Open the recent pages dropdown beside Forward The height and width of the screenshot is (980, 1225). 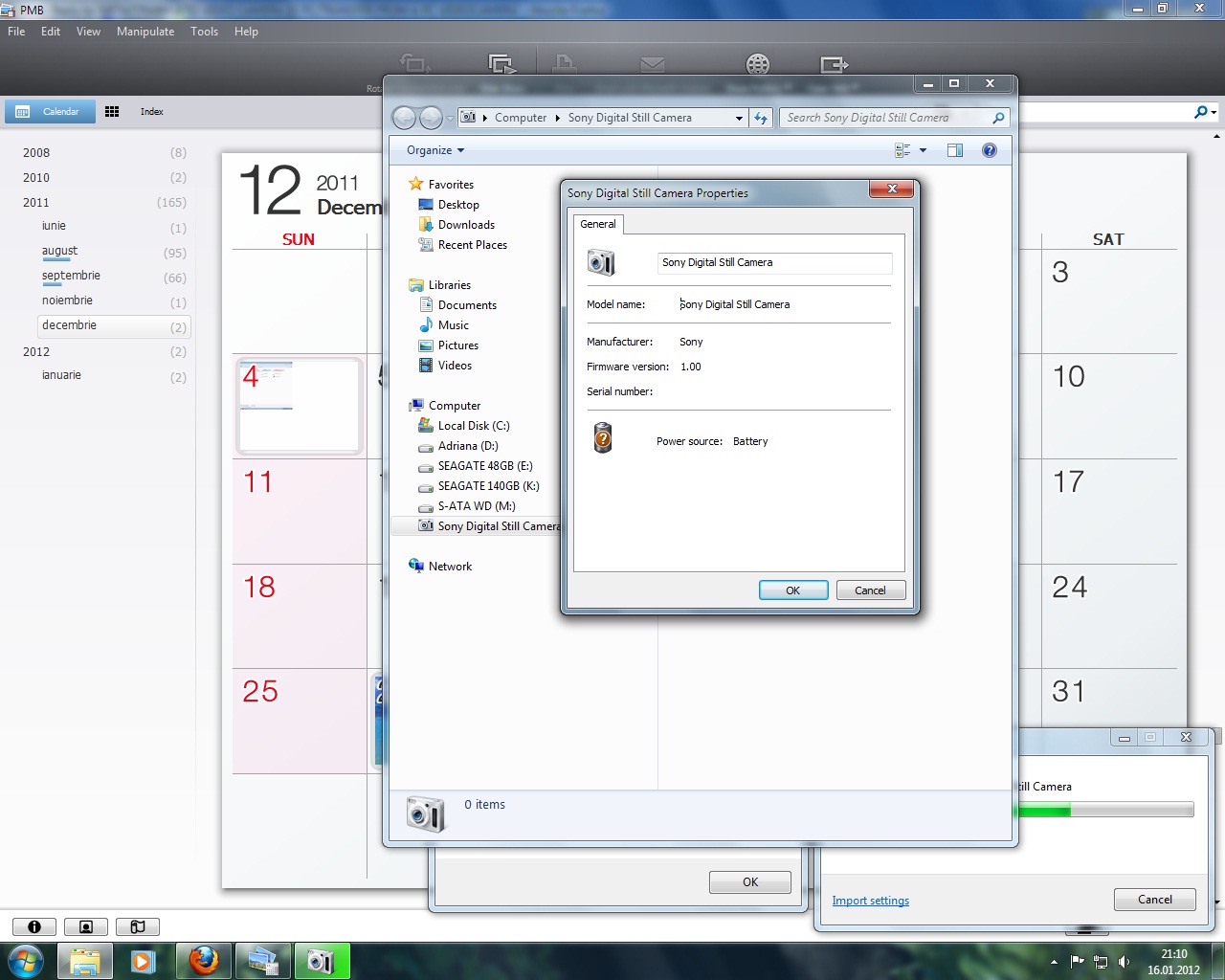click(x=449, y=119)
